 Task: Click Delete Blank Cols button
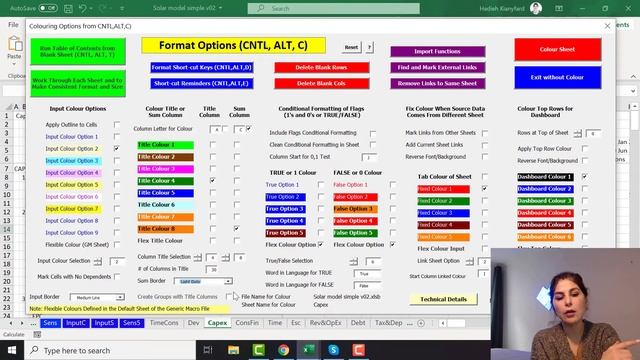click(322, 83)
